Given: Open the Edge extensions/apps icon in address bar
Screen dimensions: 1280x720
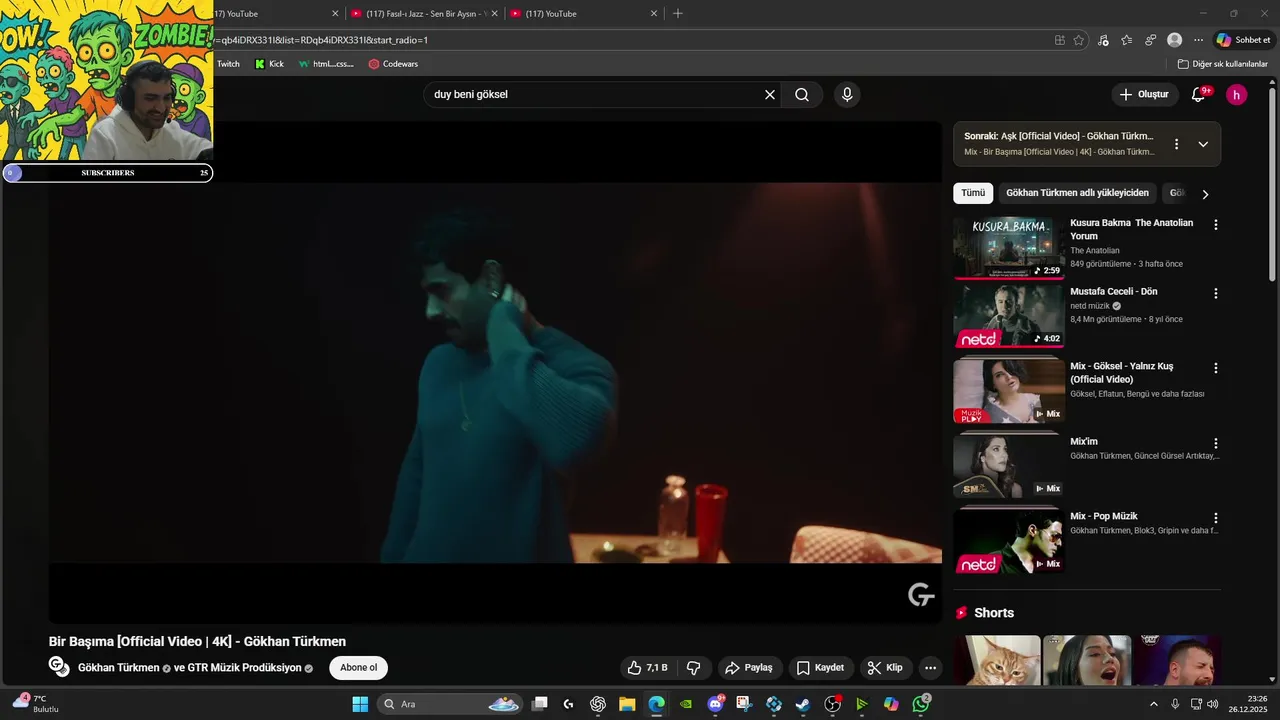Looking at the screenshot, I should tap(1060, 40).
